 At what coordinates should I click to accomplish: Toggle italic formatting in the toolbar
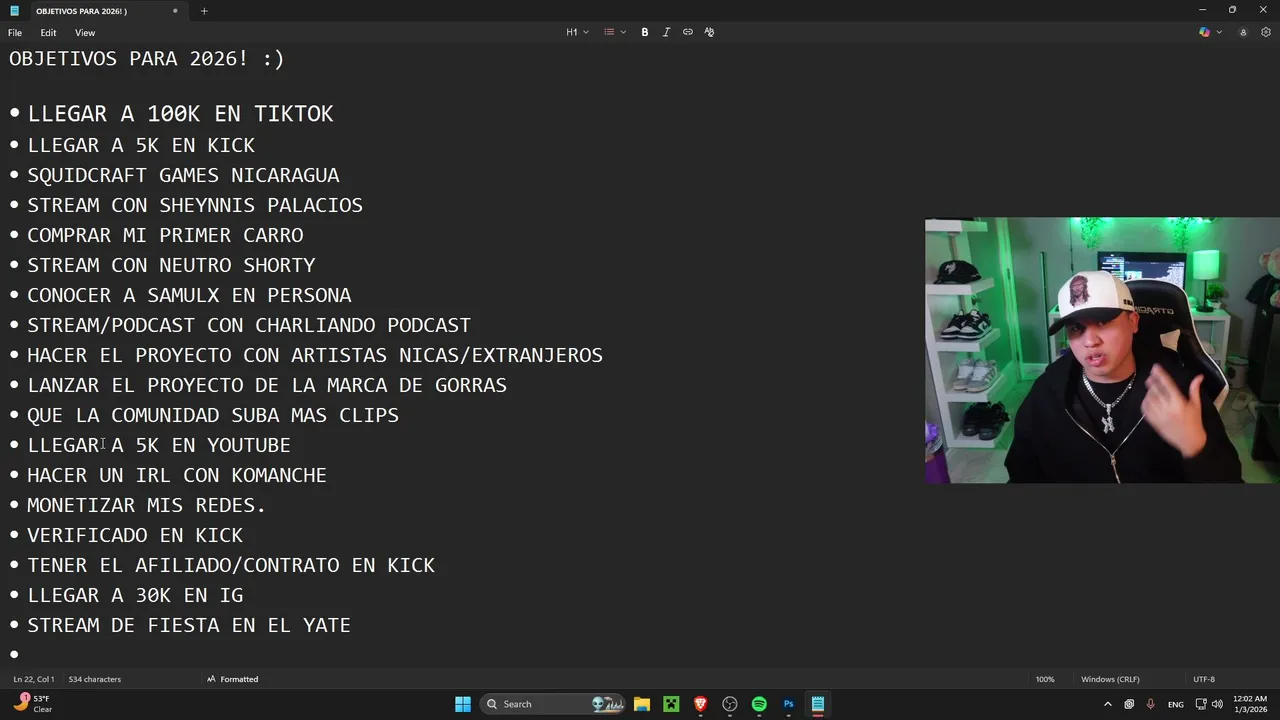tap(666, 32)
